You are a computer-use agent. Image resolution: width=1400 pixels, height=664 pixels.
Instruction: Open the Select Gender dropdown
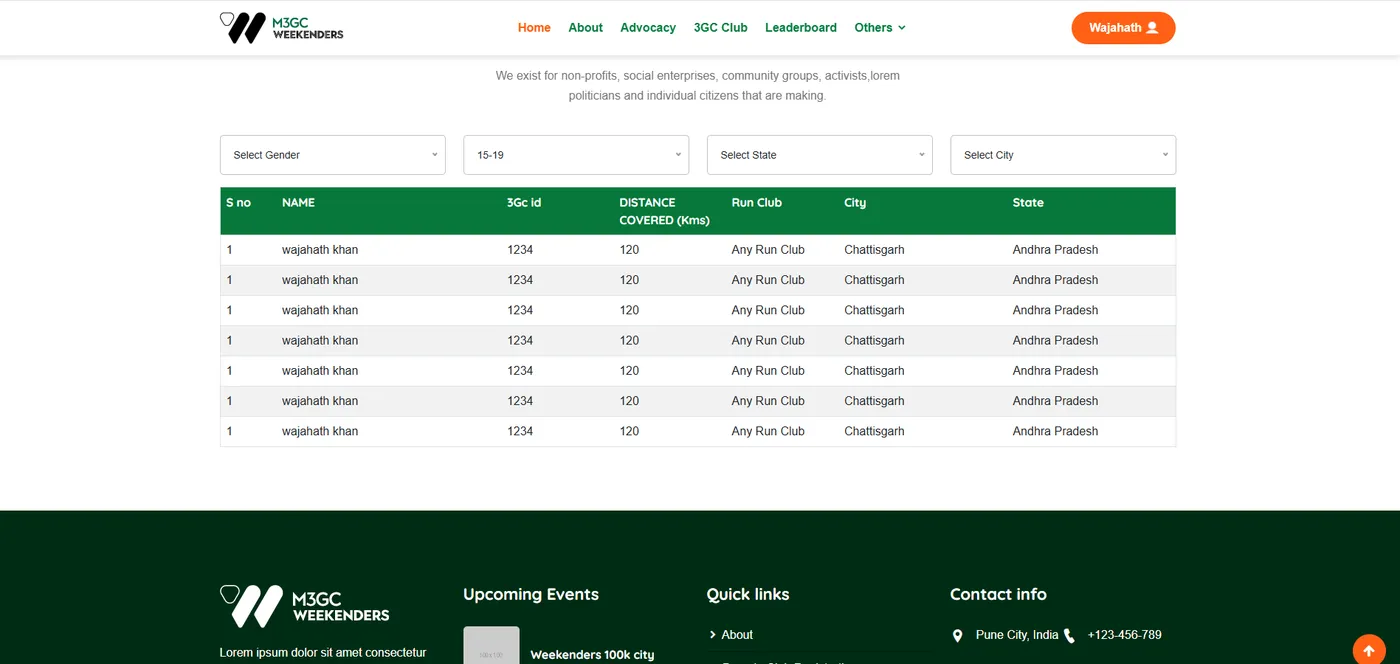[x=333, y=155]
